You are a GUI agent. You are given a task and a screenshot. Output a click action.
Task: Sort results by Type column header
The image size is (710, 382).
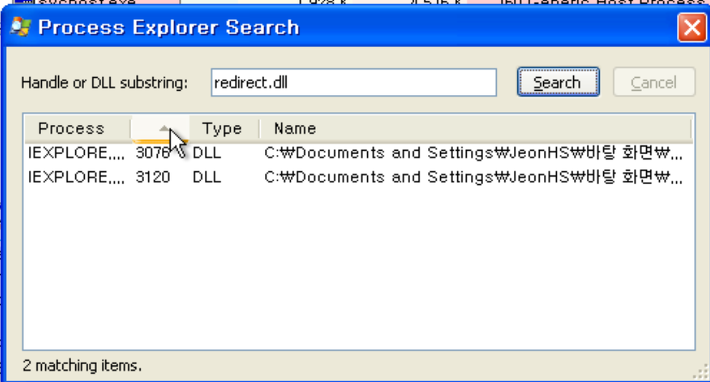[224, 129]
